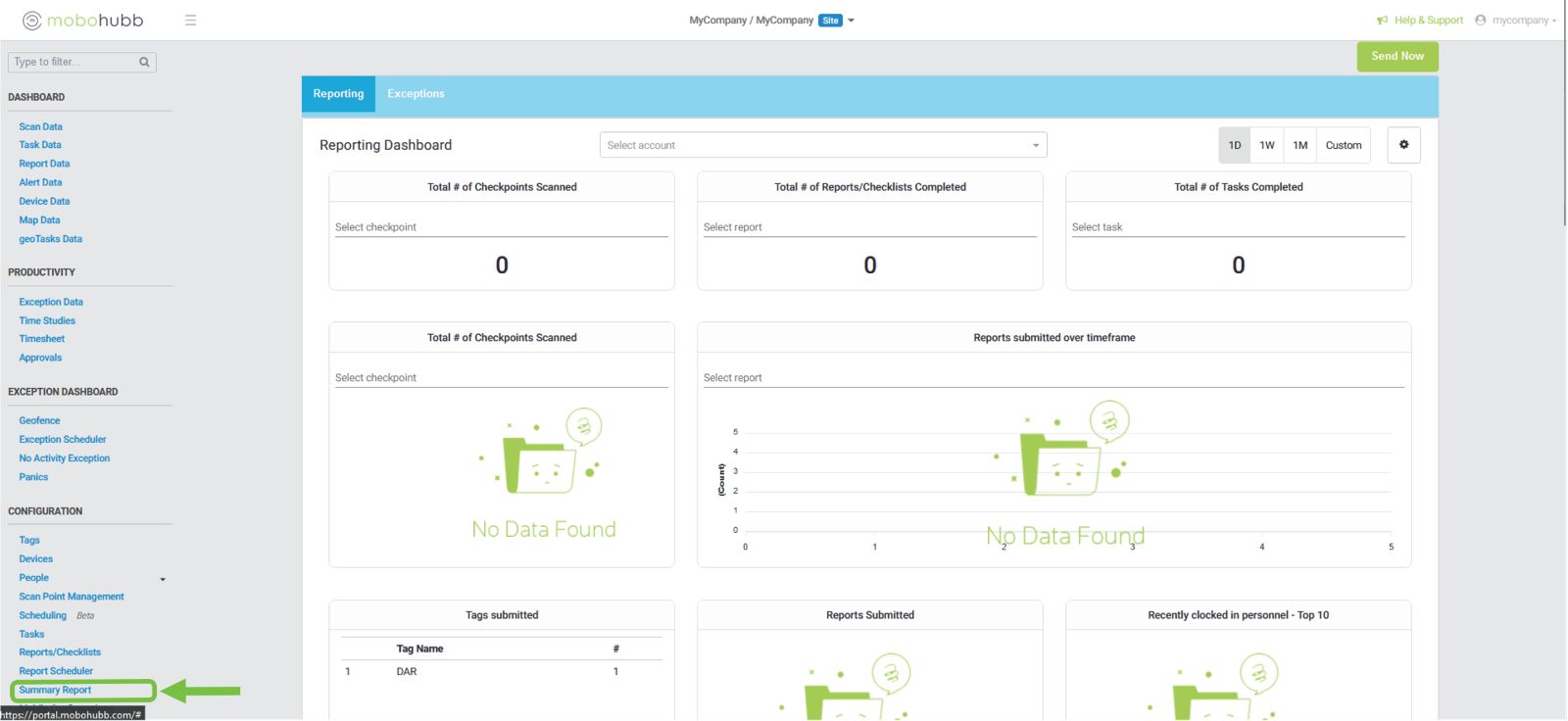Choose the Custom timeframe button
Screen dimensions: 1568x721
[1343, 145]
